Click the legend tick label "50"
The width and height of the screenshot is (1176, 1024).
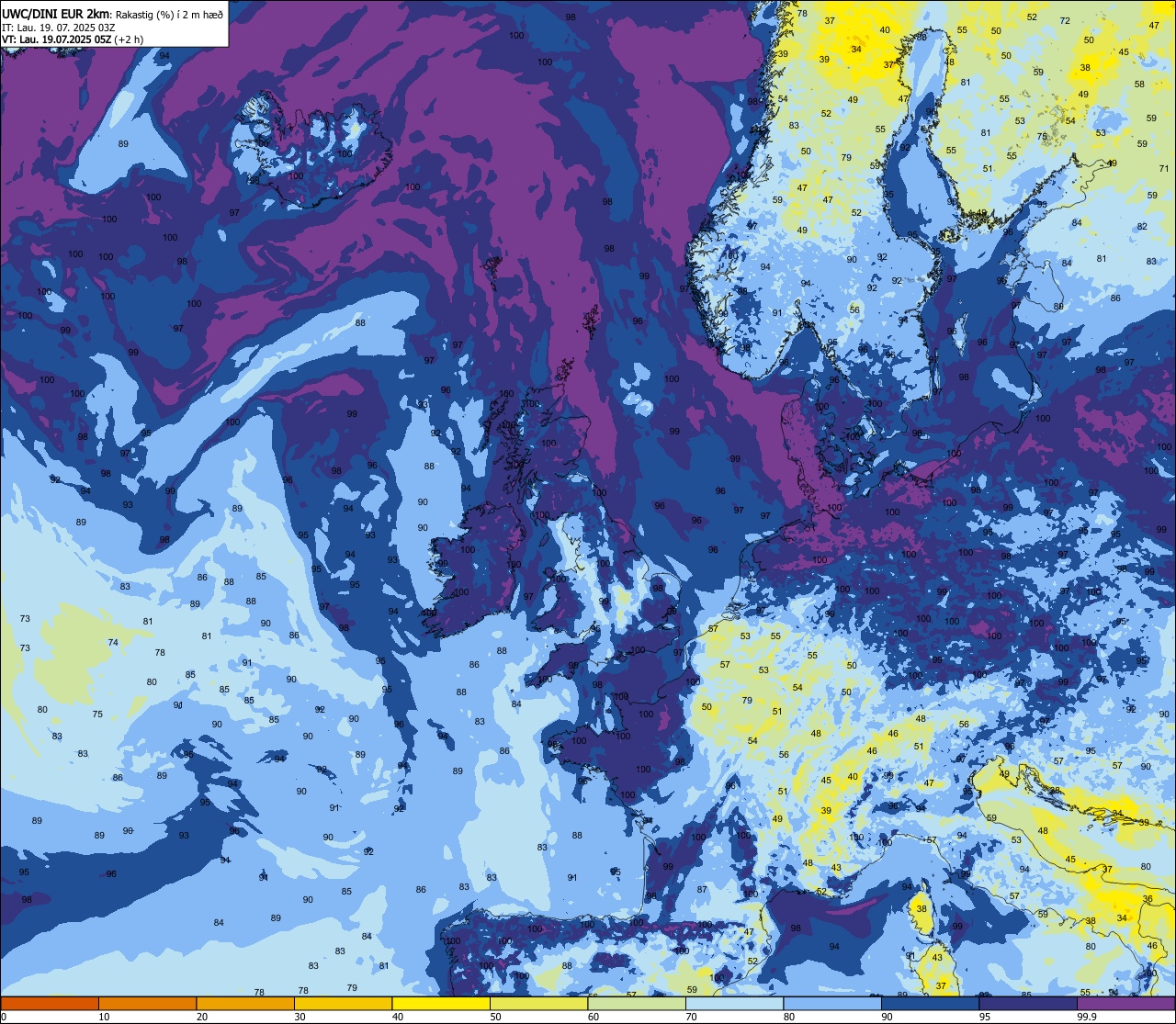click(495, 1017)
